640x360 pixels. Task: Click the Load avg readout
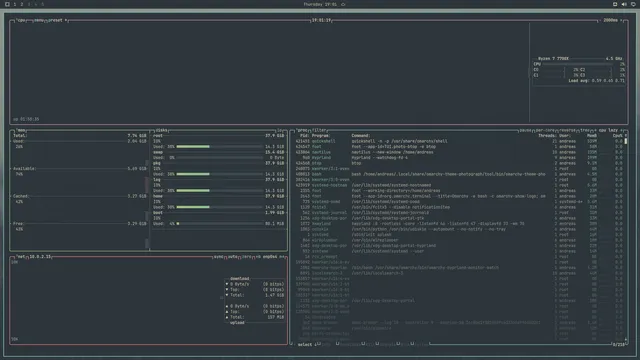tap(597, 81)
